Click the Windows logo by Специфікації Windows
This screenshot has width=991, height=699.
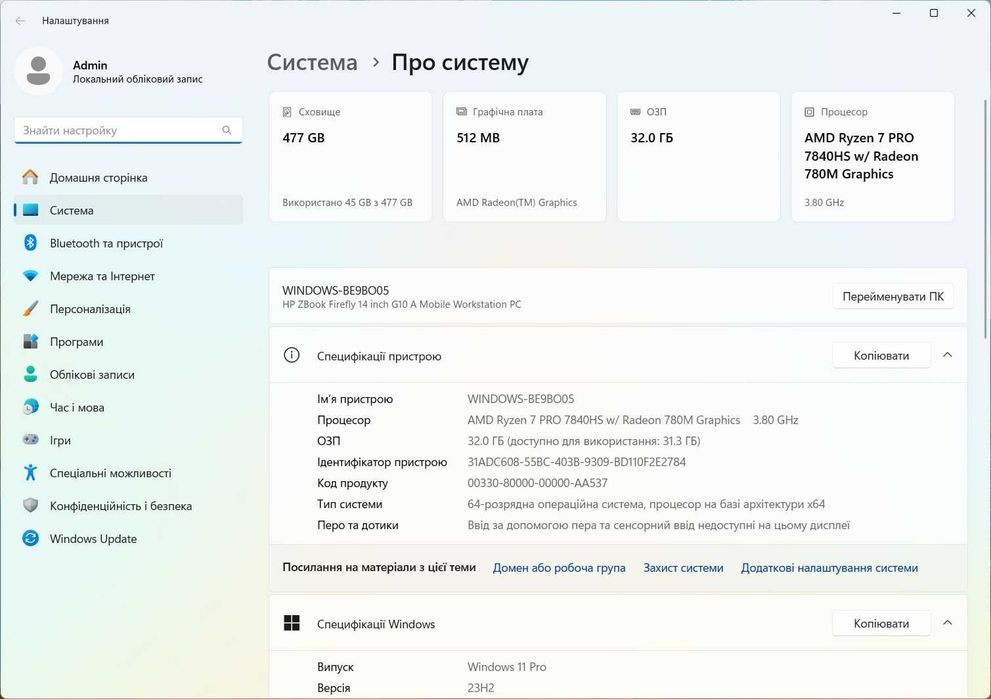[291, 623]
